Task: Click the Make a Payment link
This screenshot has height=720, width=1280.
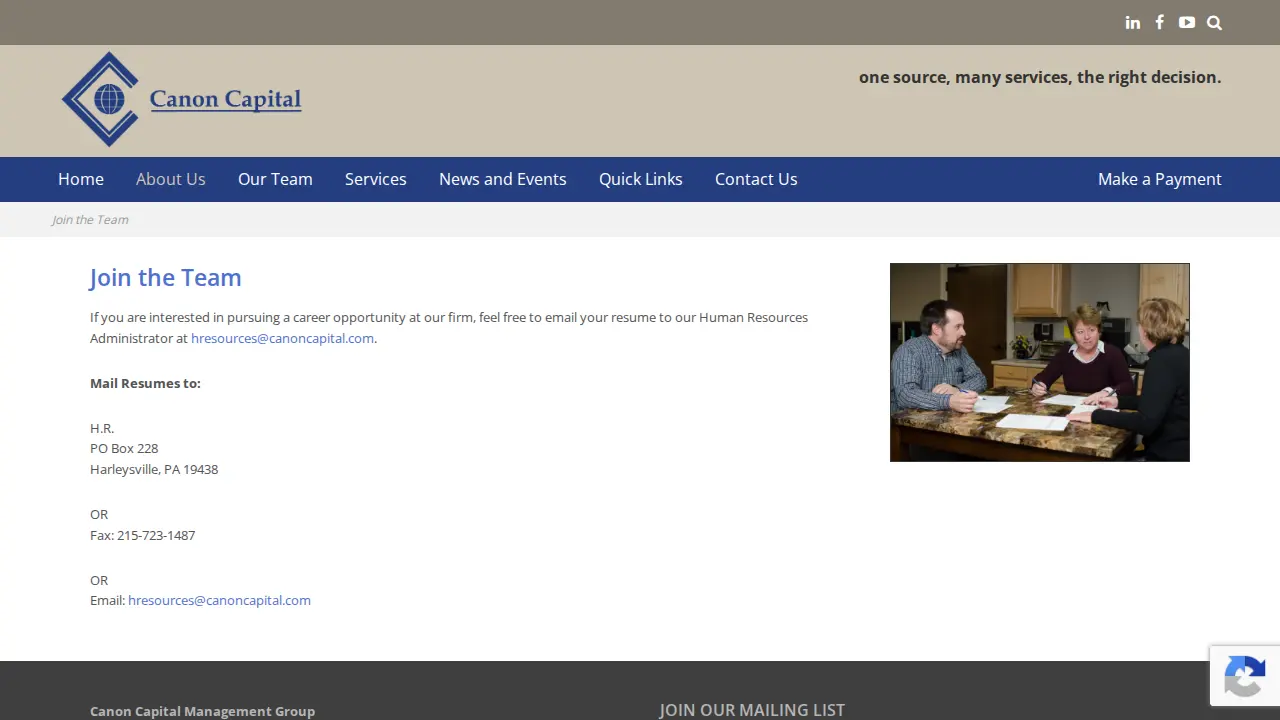Action: (x=1160, y=179)
